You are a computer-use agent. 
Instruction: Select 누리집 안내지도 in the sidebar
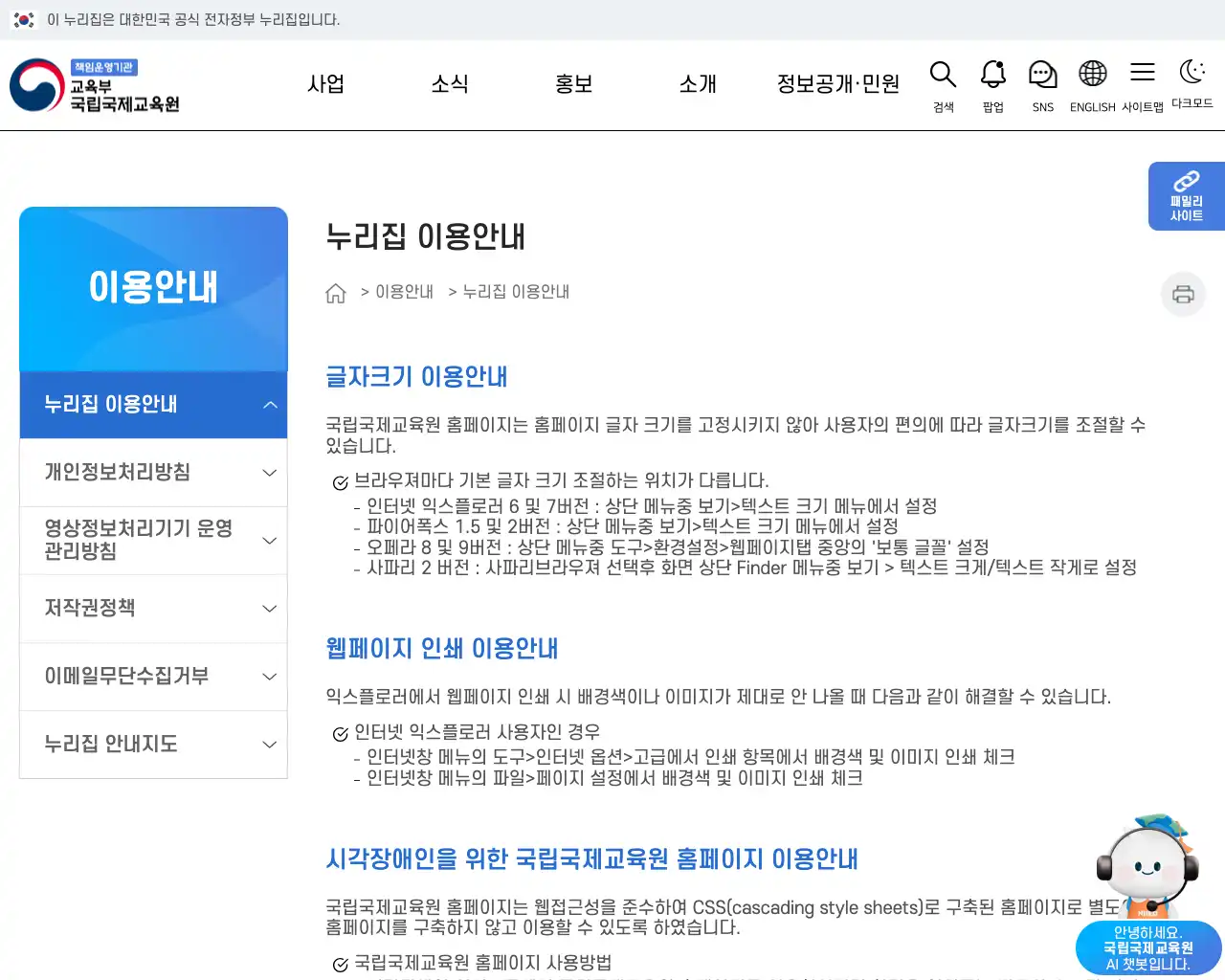pyautogui.click(x=111, y=744)
